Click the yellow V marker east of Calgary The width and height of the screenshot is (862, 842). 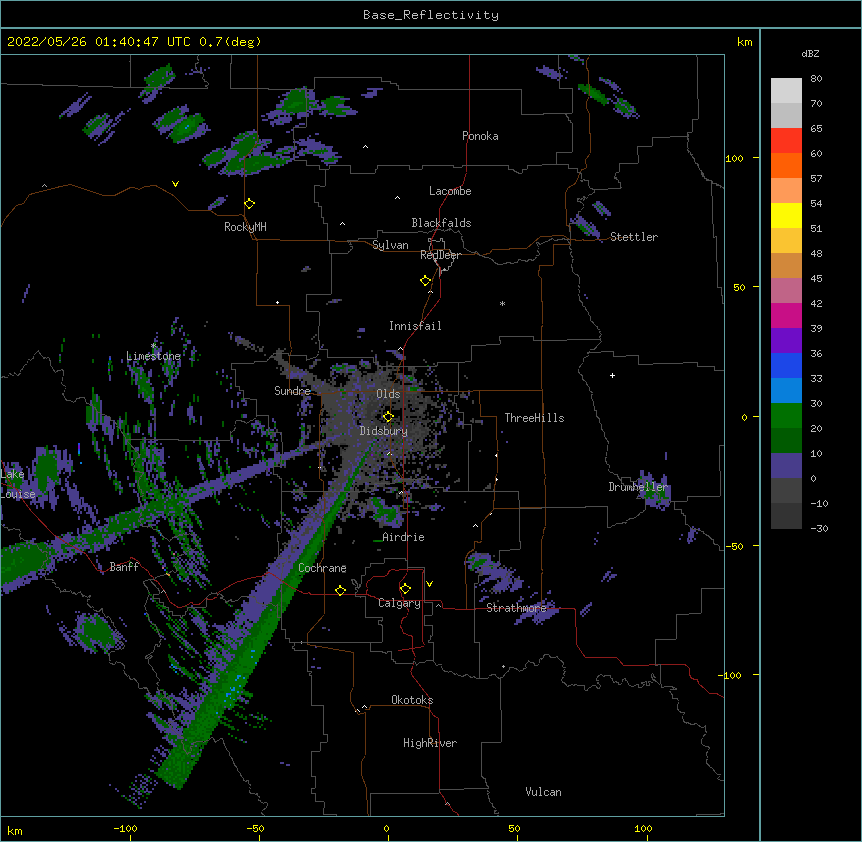429,584
